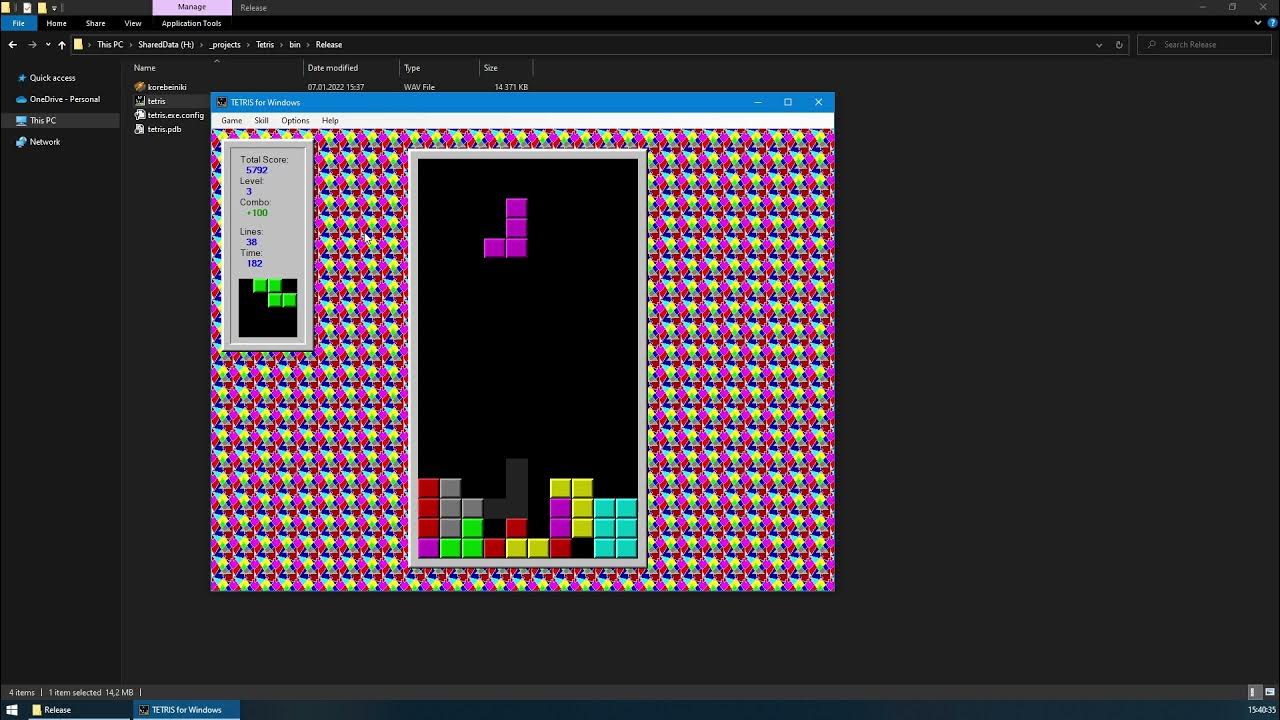Refresh the Release folder
The image size is (1280, 720).
pos(1119,45)
